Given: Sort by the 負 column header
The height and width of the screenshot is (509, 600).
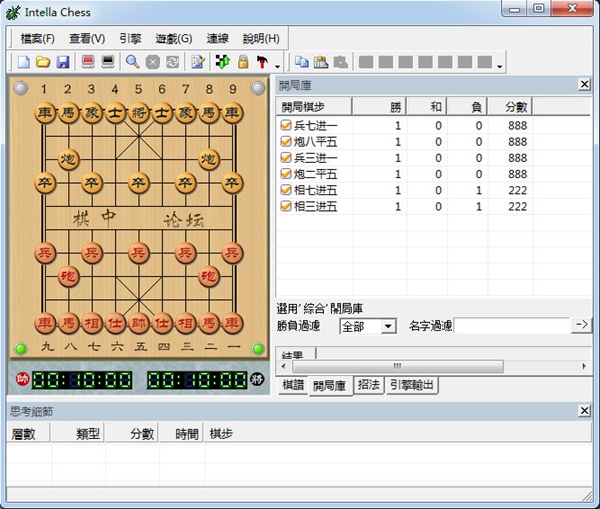Looking at the screenshot, I should click(467, 107).
